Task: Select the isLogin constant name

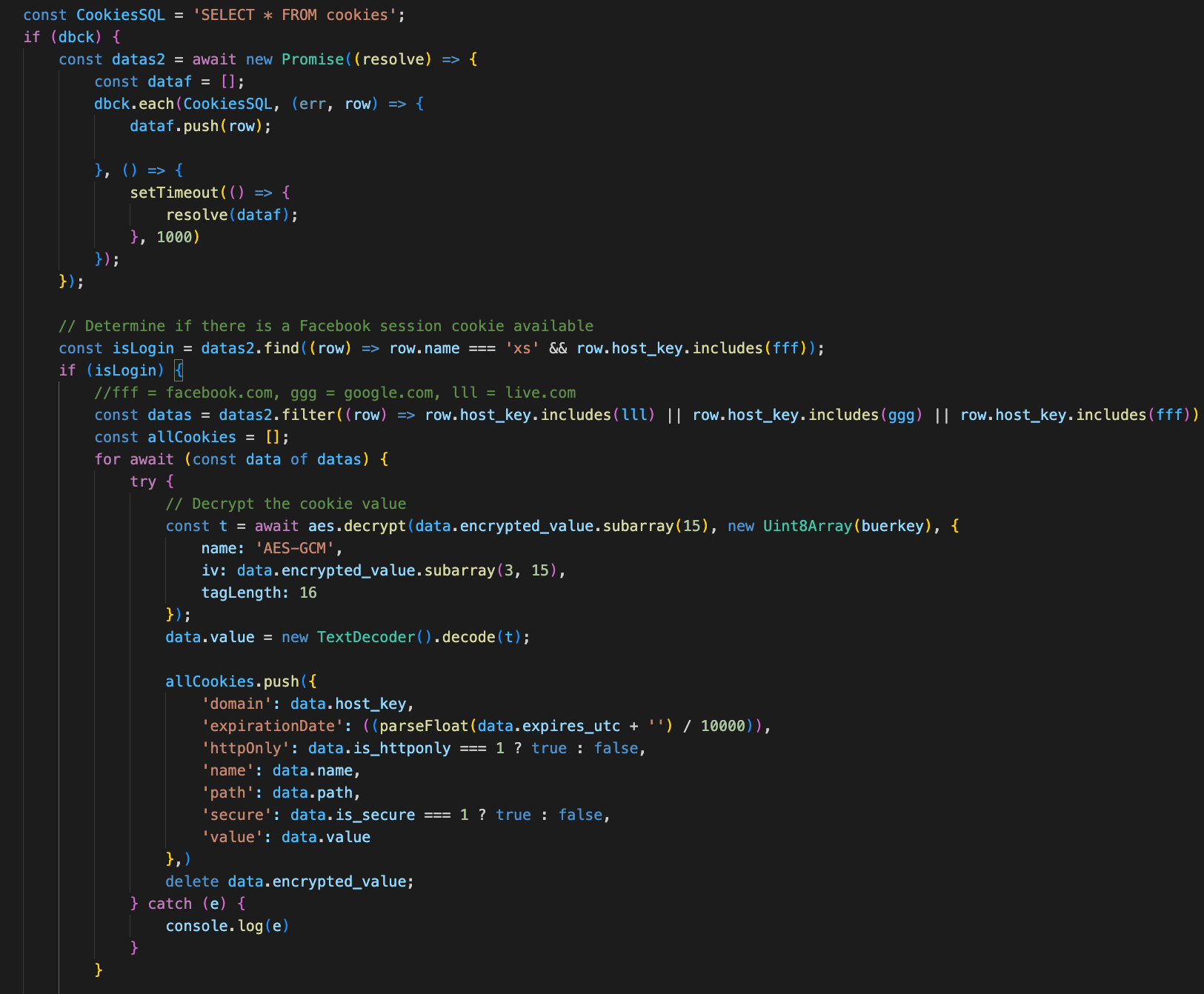Action: 143,348
